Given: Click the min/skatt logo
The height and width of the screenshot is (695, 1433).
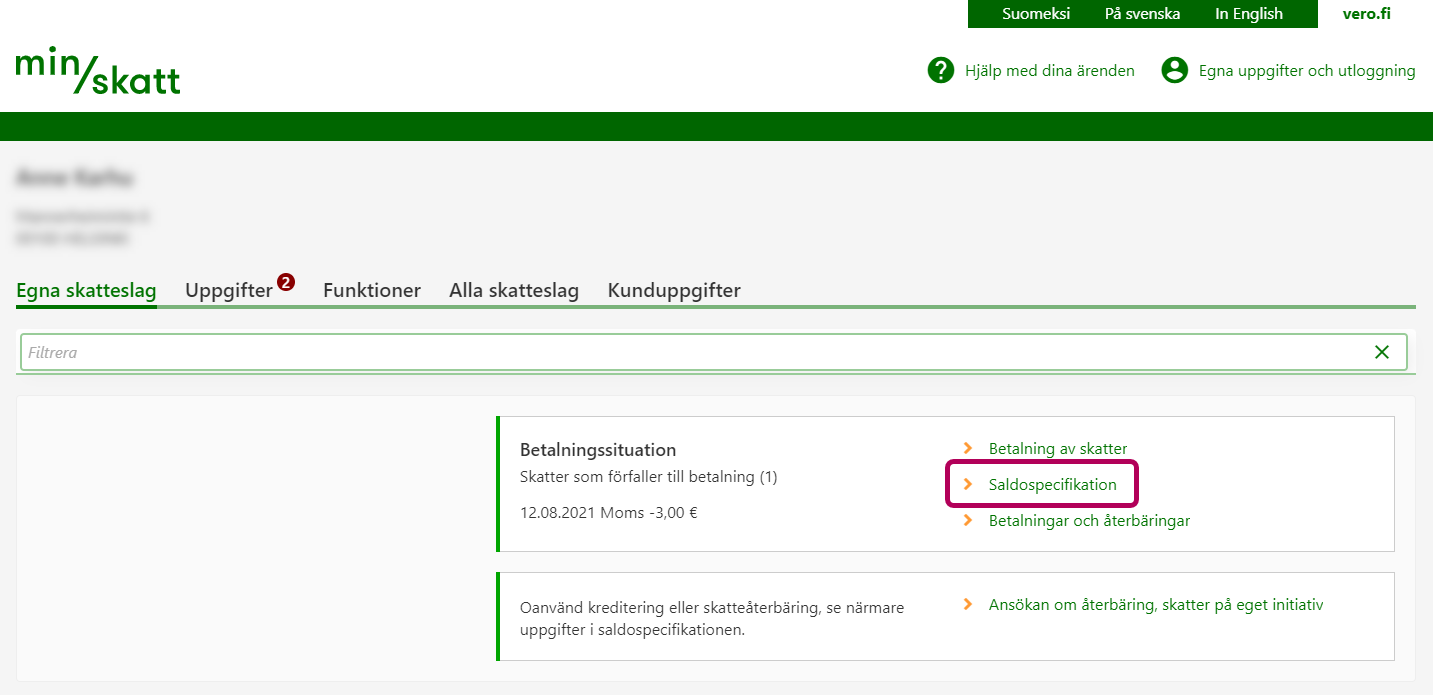Looking at the screenshot, I should pos(98,70).
